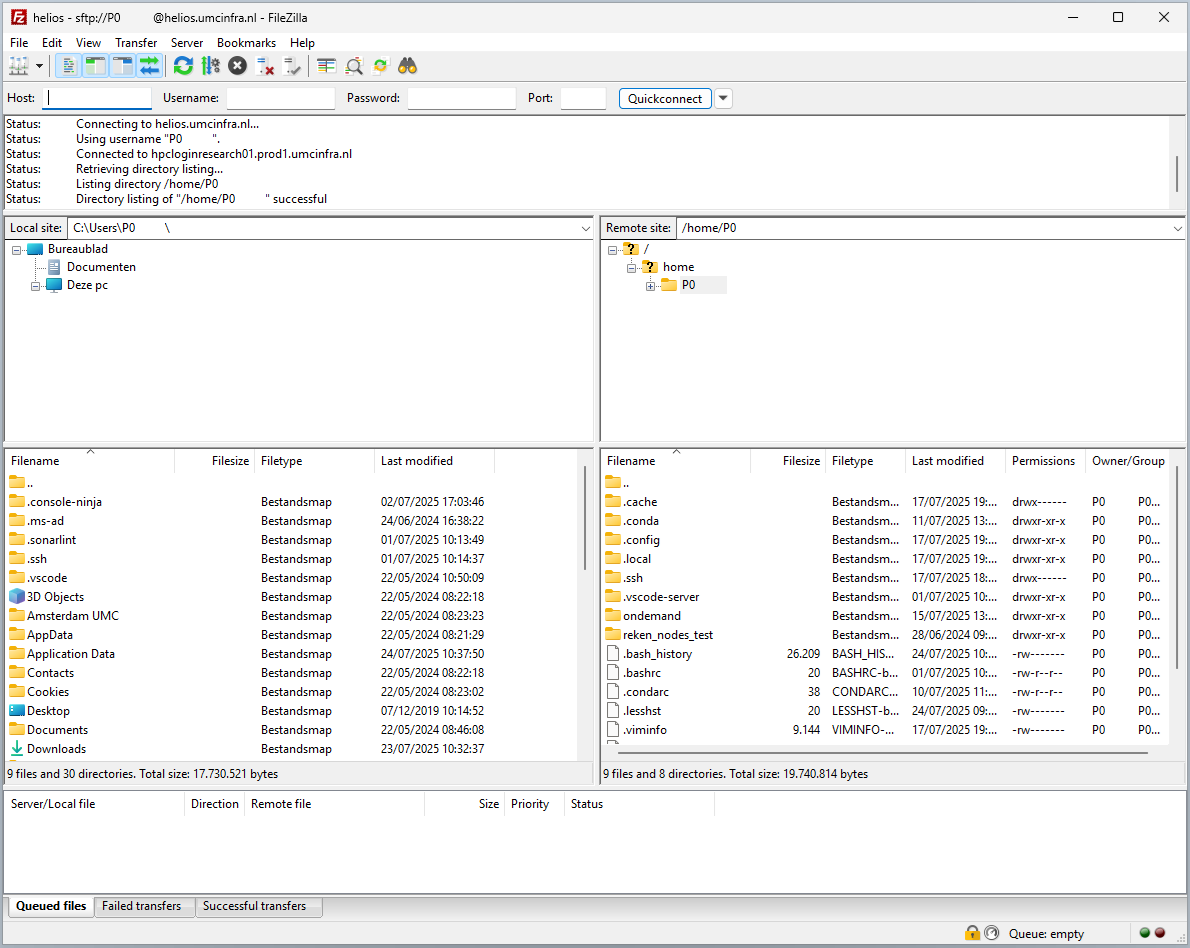Open the Bookmarks menu
The width and height of the screenshot is (1190, 948).
pos(246,43)
